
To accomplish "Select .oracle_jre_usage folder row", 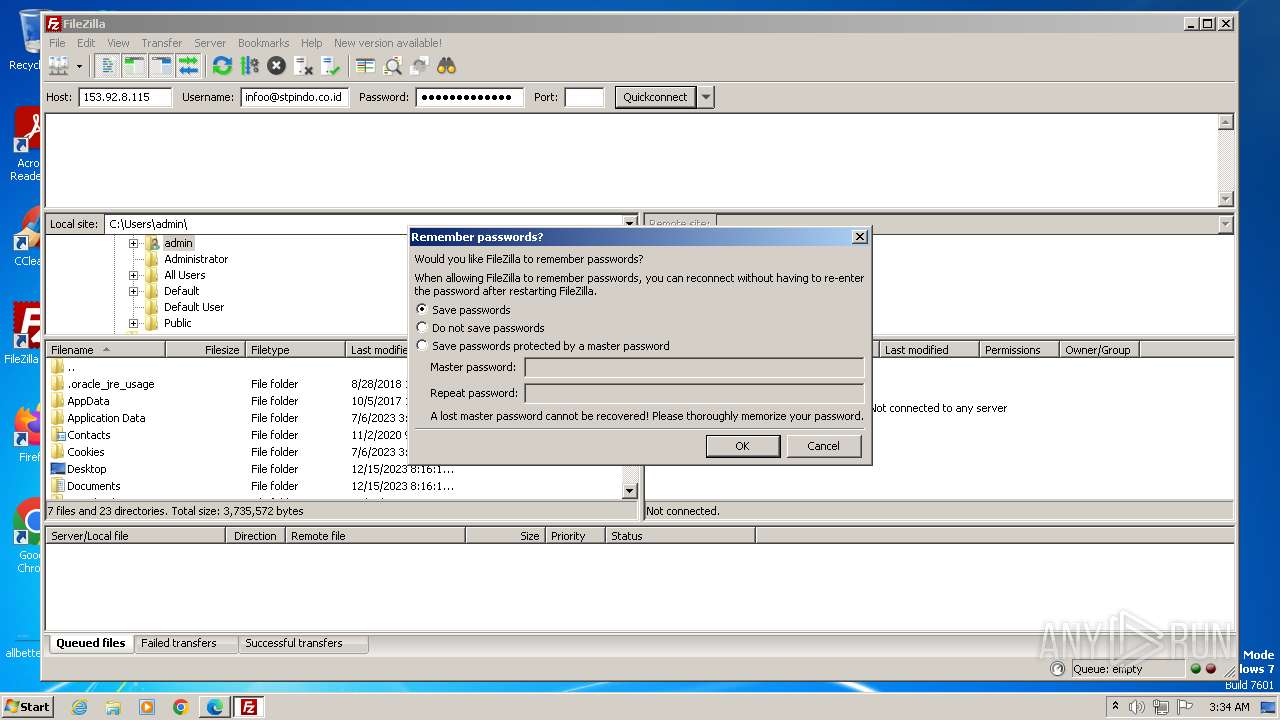I will 111,384.
